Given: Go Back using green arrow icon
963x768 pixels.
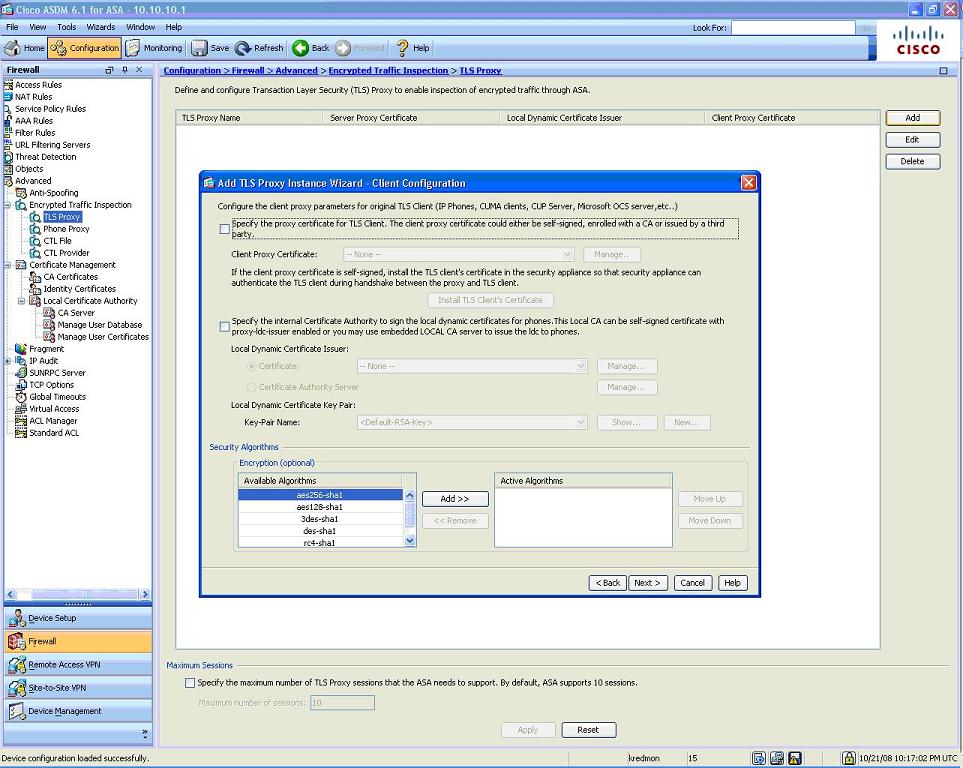Looking at the screenshot, I should (300, 48).
